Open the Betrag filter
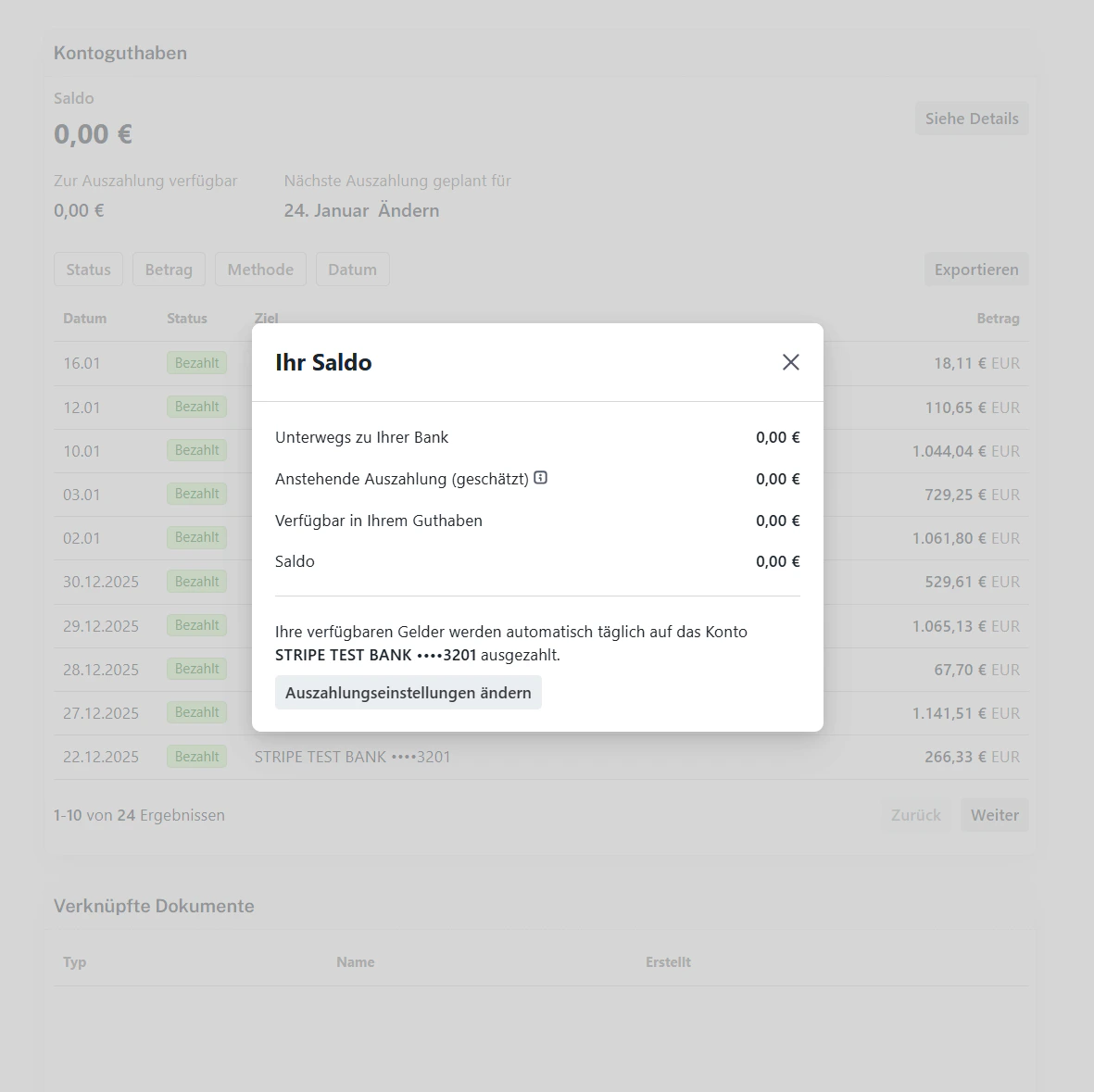 169,269
